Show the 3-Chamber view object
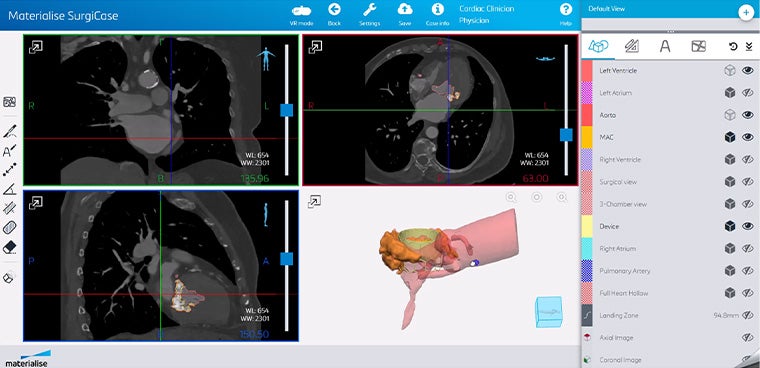Viewport: 760px width, 368px height. (748, 204)
